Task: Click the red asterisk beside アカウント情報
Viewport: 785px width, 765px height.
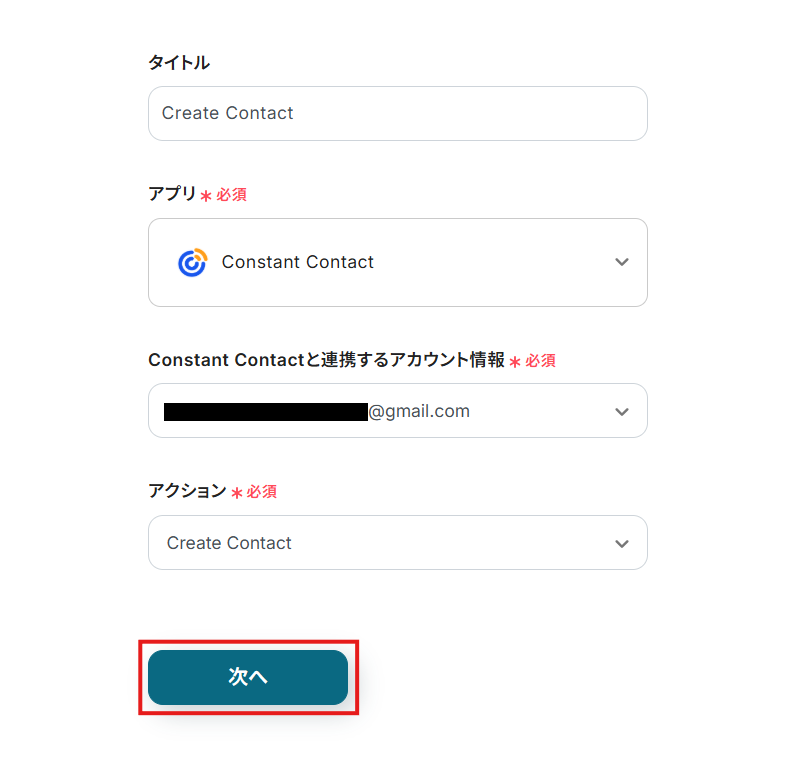Action: 515,362
